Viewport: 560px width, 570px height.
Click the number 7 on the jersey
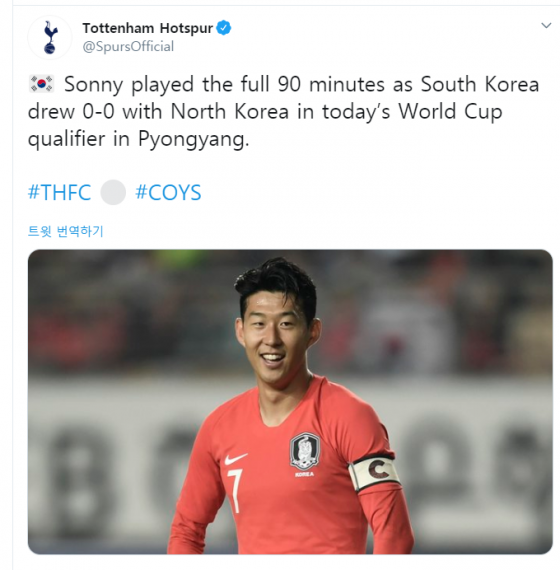pyautogui.click(x=235, y=490)
